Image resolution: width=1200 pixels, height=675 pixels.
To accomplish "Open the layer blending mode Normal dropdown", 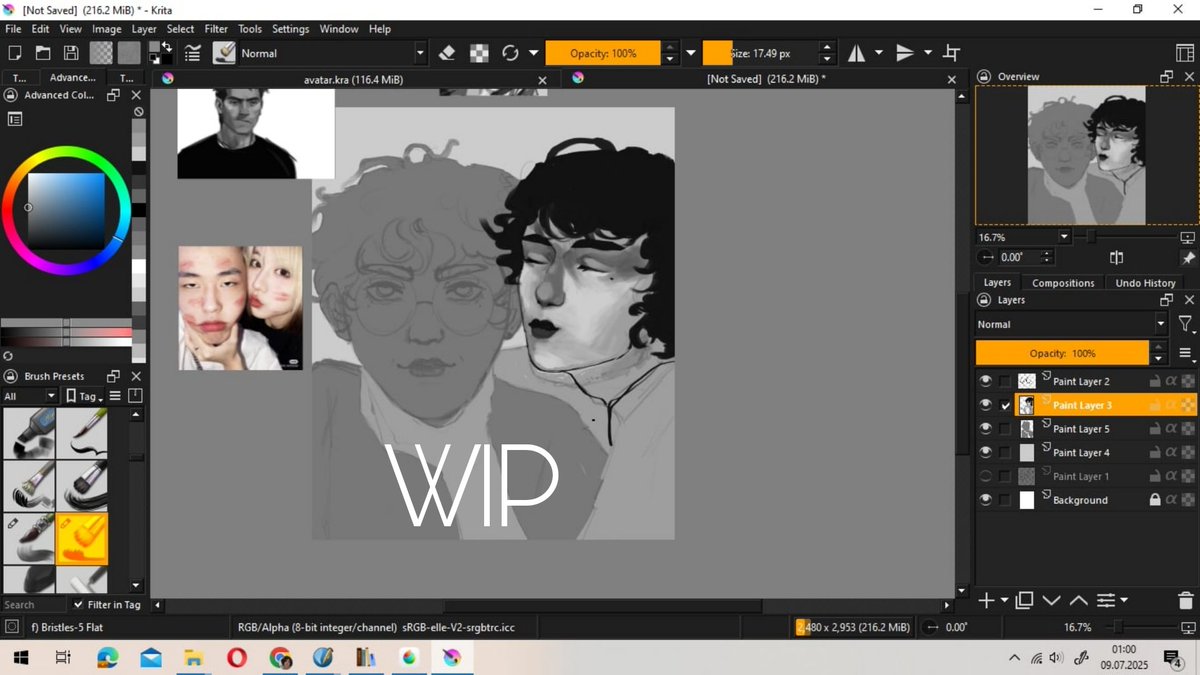I will [x=1071, y=324].
